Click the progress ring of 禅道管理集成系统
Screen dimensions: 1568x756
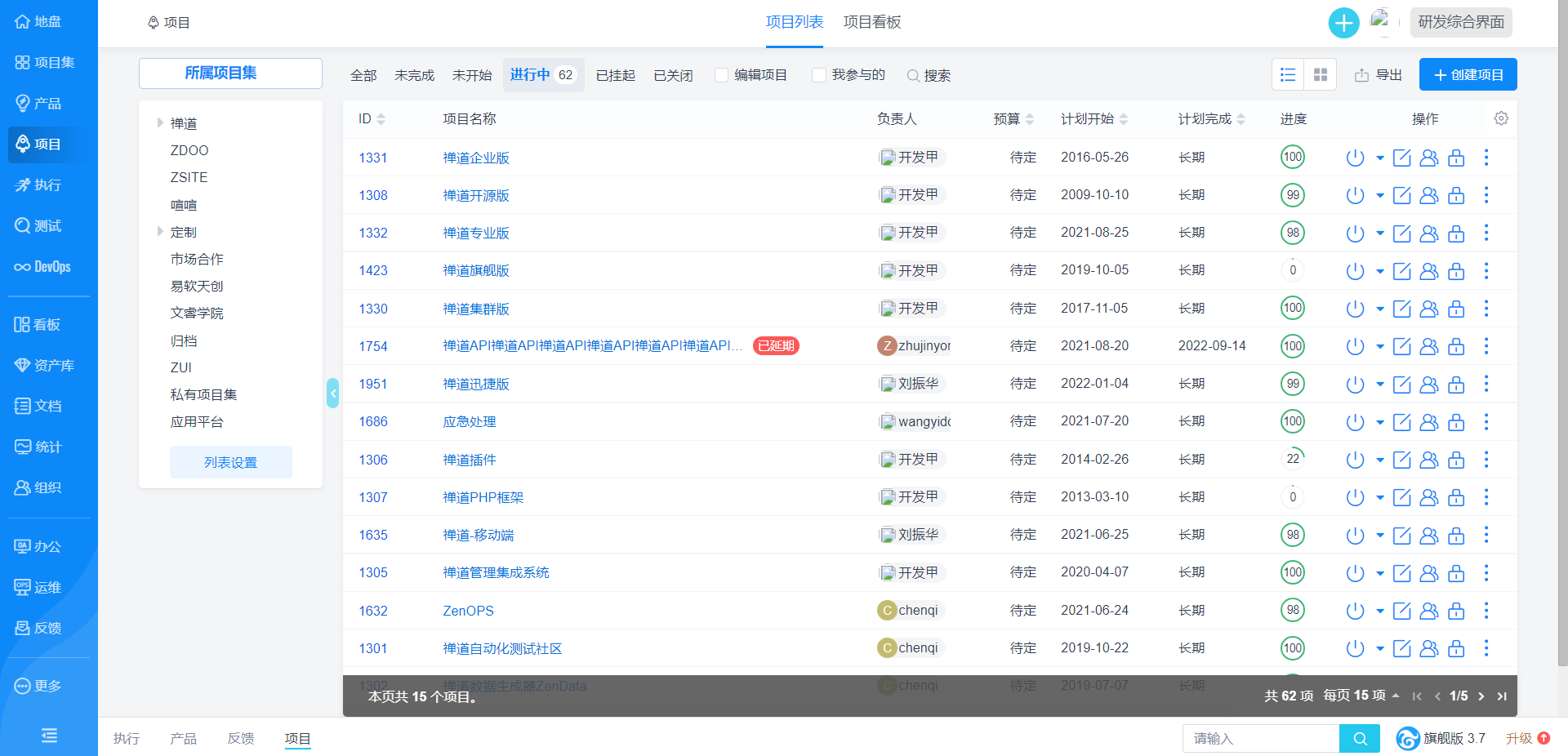point(1293,572)
